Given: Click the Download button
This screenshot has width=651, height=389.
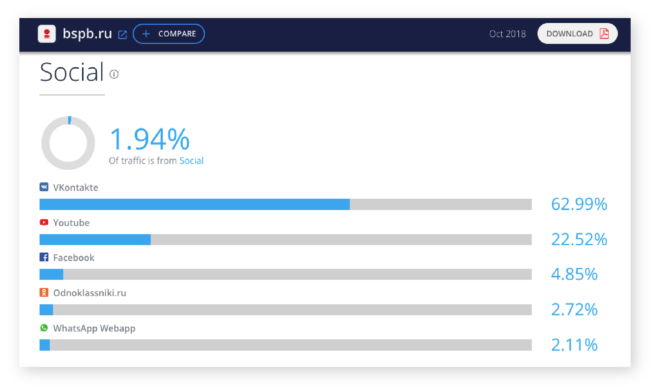Looking at the screenshot, I should click(x=577, y=34).
